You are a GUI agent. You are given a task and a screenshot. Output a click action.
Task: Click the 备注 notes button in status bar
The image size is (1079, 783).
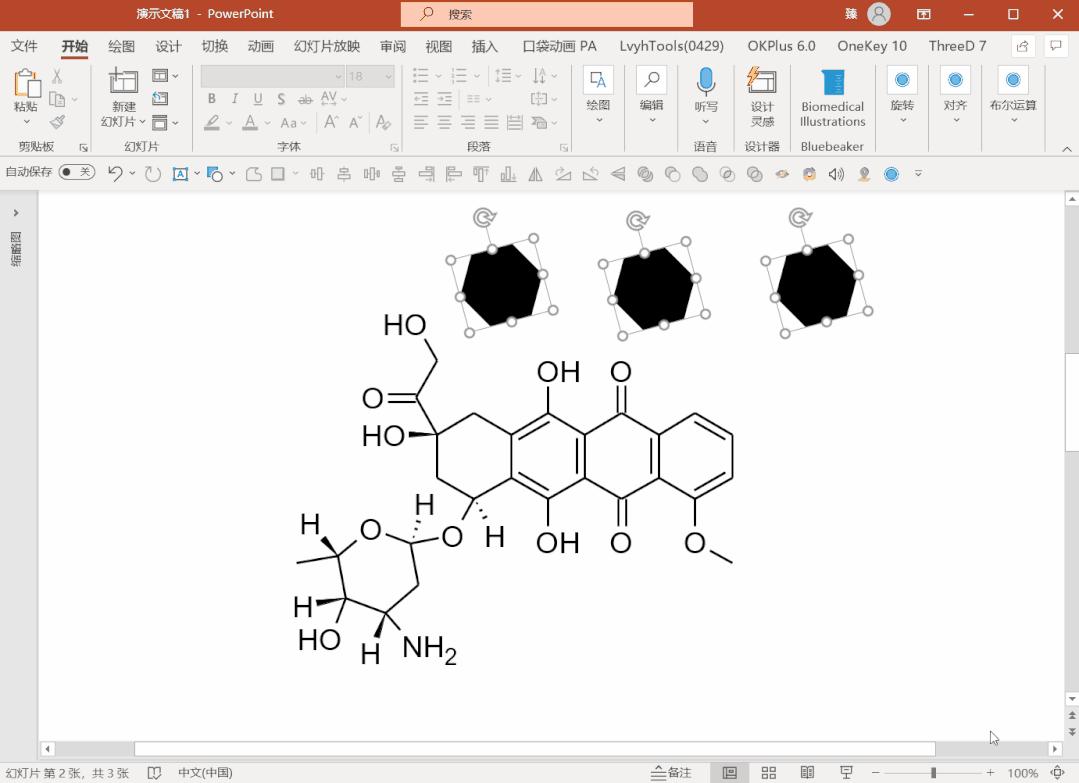pos(671,772)
